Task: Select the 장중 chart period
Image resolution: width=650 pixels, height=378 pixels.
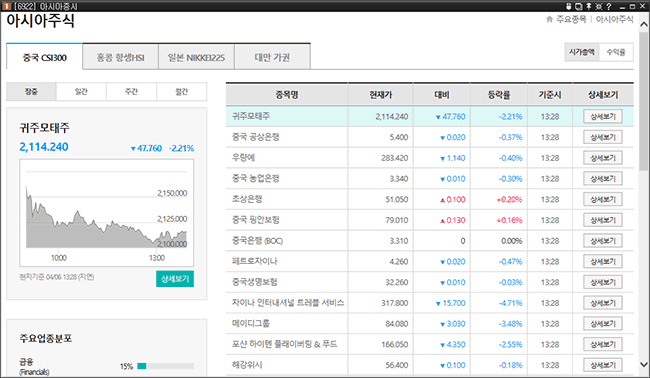Action: (32, 92)
